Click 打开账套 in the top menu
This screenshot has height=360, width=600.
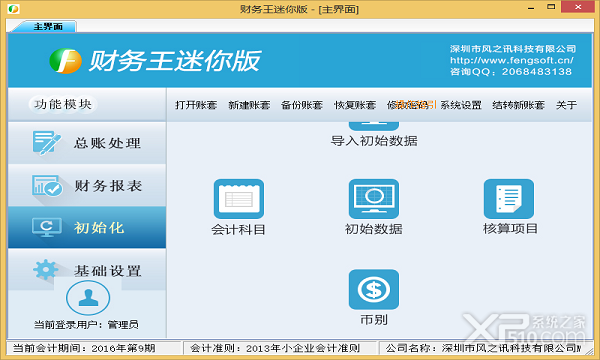pyautogui.click(x=196, y=105)
